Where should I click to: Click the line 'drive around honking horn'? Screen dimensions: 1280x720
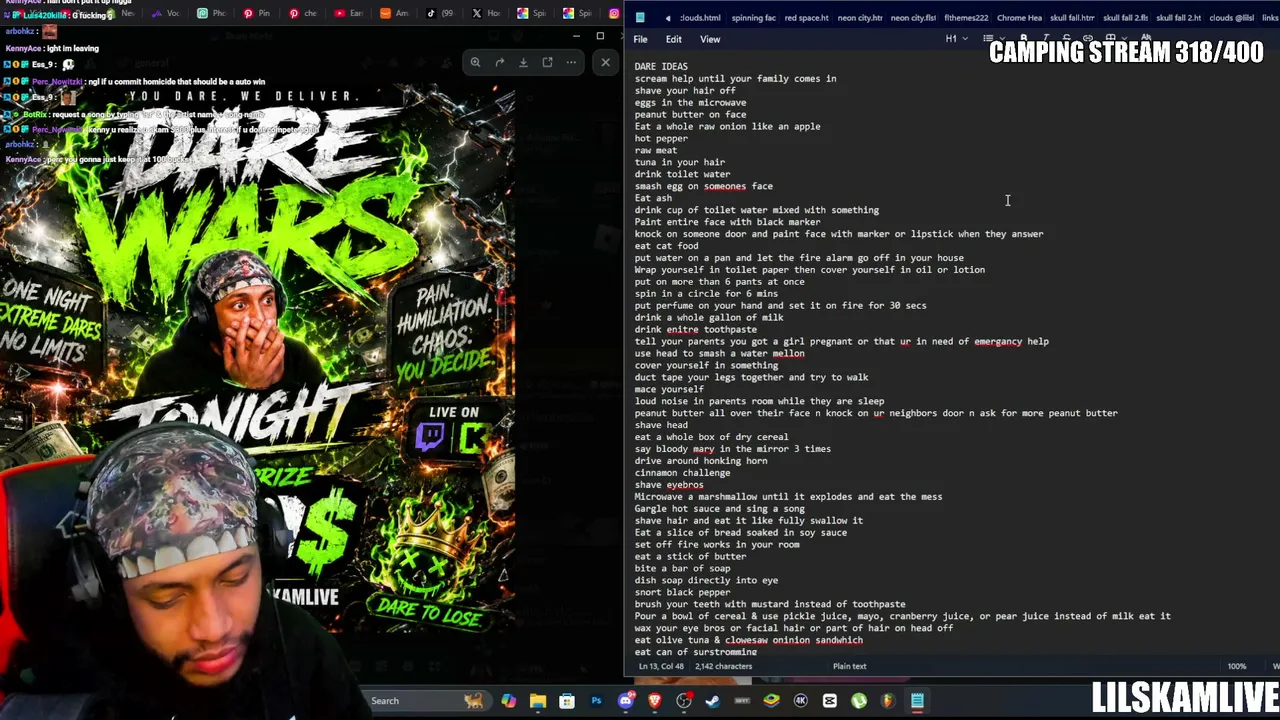pyautogui.click(x=701, y=461)
